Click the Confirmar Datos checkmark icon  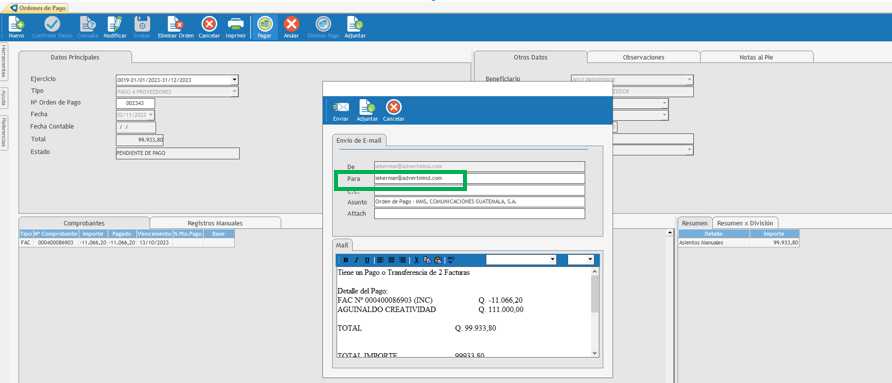(52, 24)
